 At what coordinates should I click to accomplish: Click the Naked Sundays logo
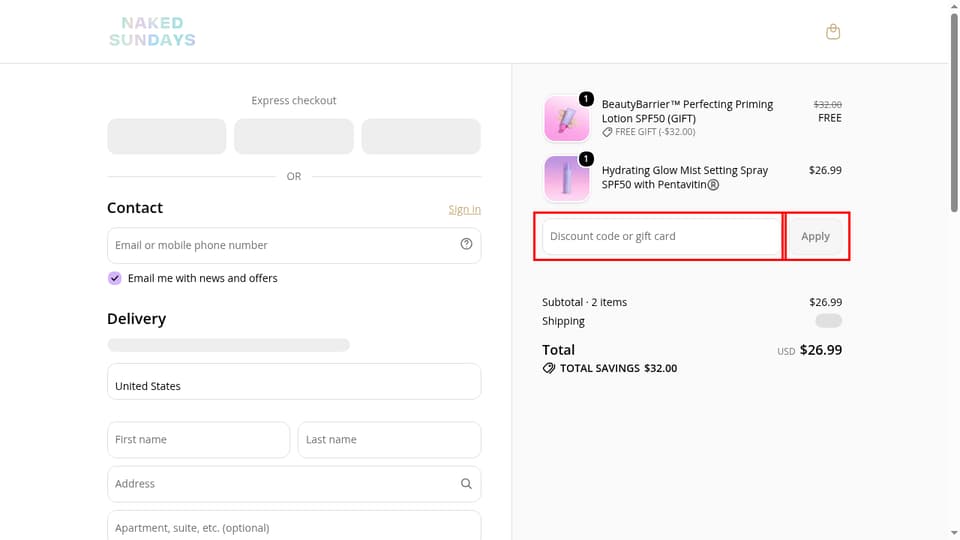152,32
